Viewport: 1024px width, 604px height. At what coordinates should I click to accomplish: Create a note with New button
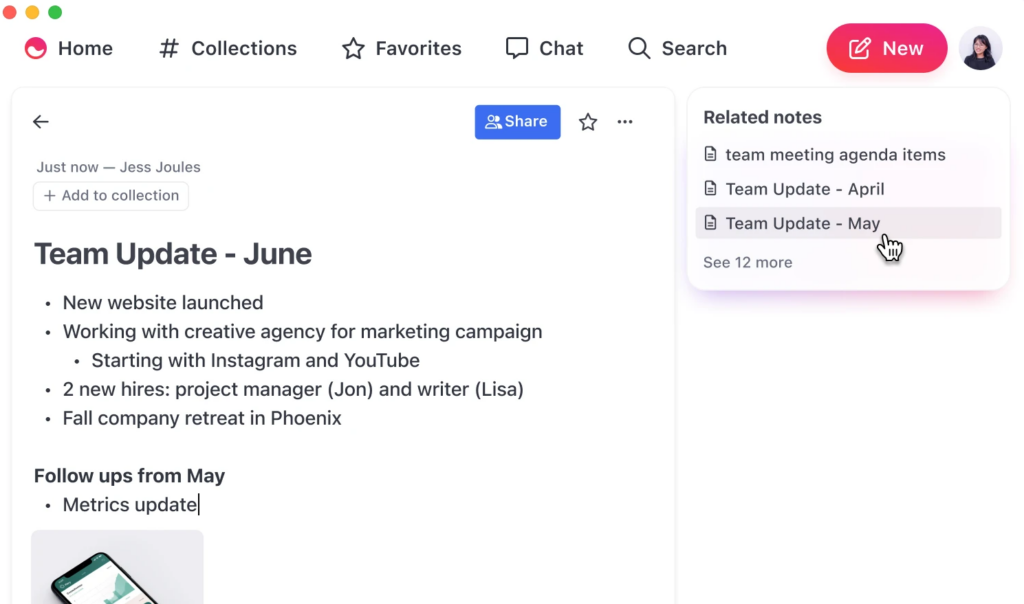coord(886,48)
